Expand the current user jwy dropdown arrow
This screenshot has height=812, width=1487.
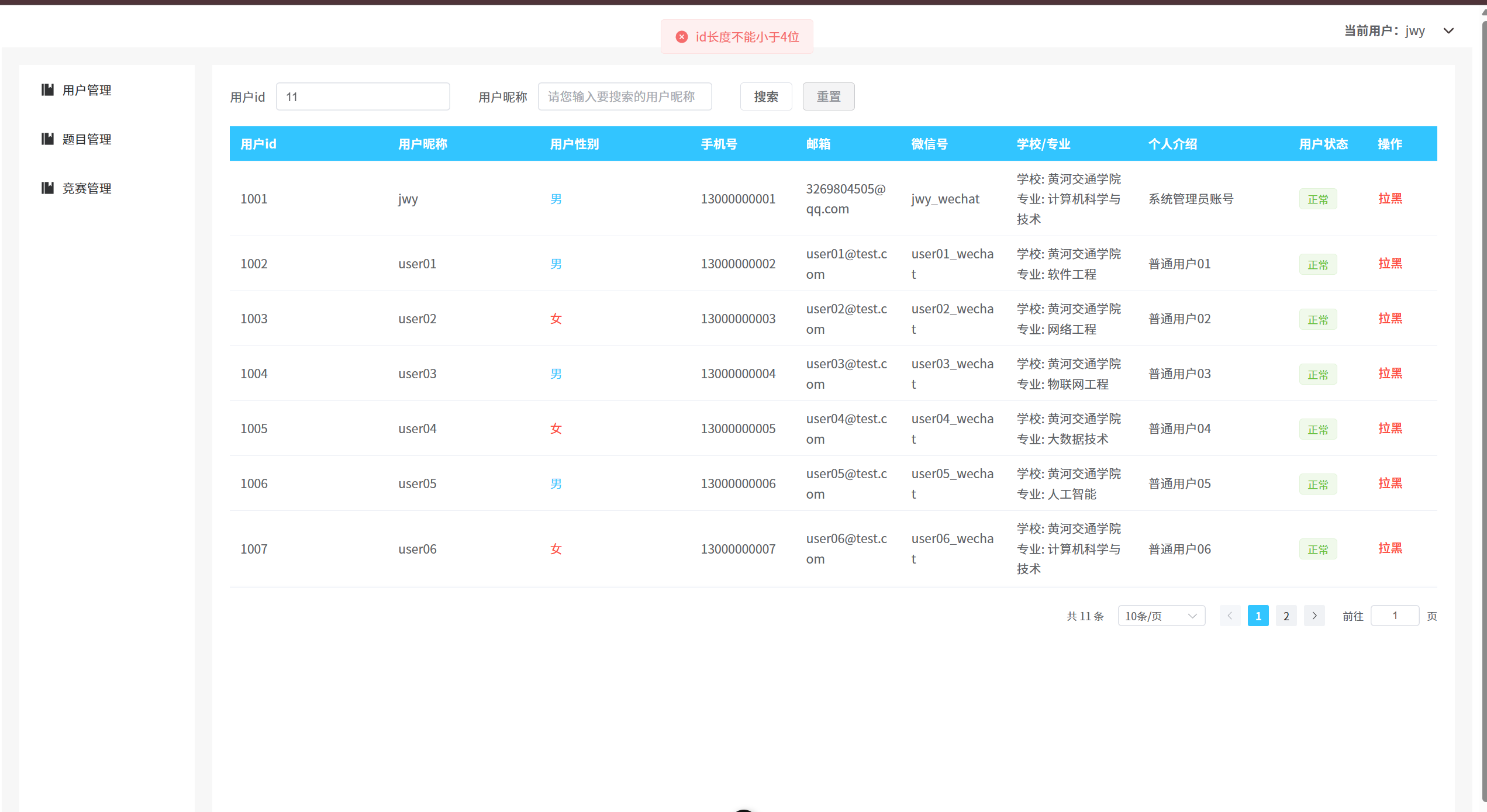point(1448,31)
